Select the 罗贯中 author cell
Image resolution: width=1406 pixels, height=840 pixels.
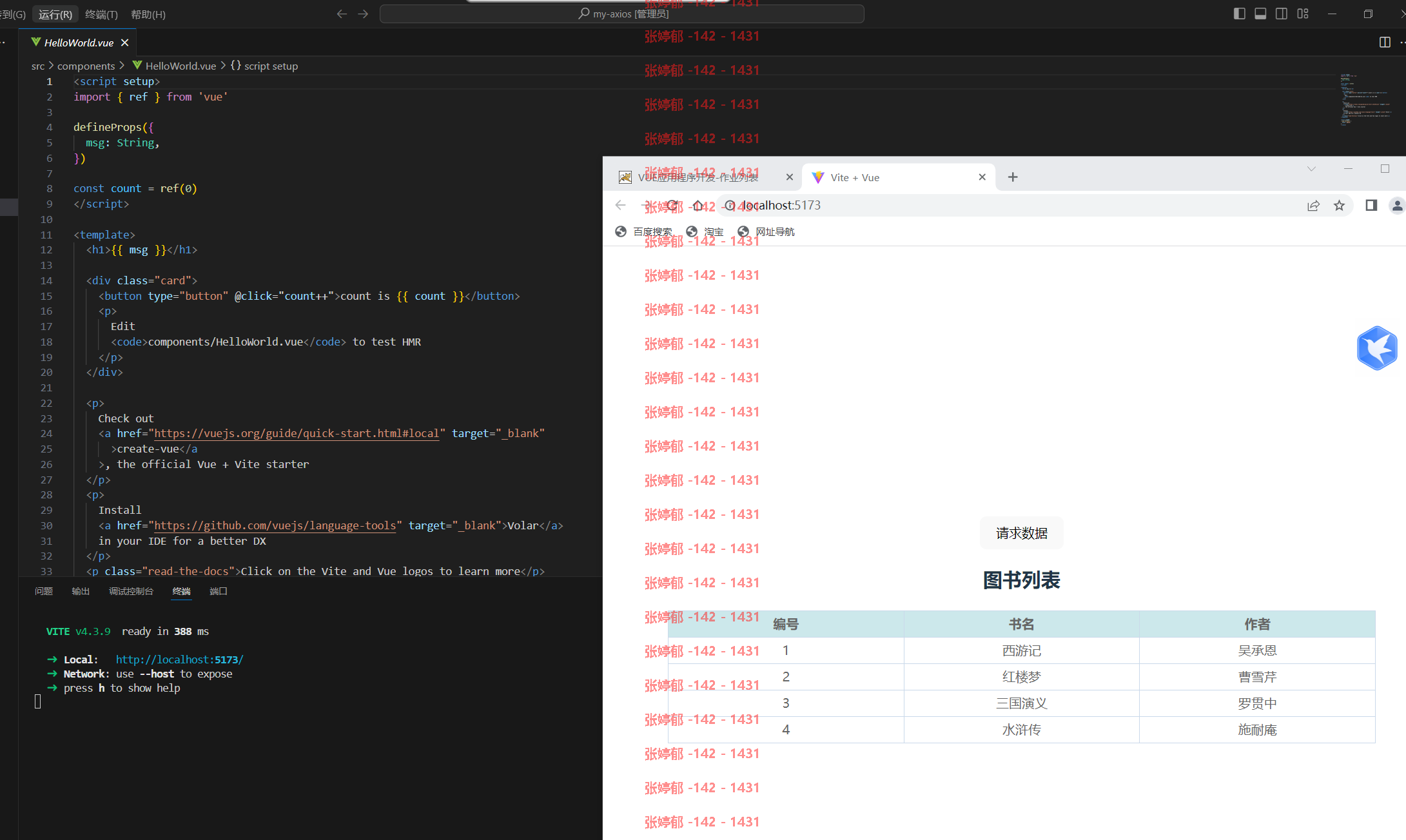point(1257,703)
